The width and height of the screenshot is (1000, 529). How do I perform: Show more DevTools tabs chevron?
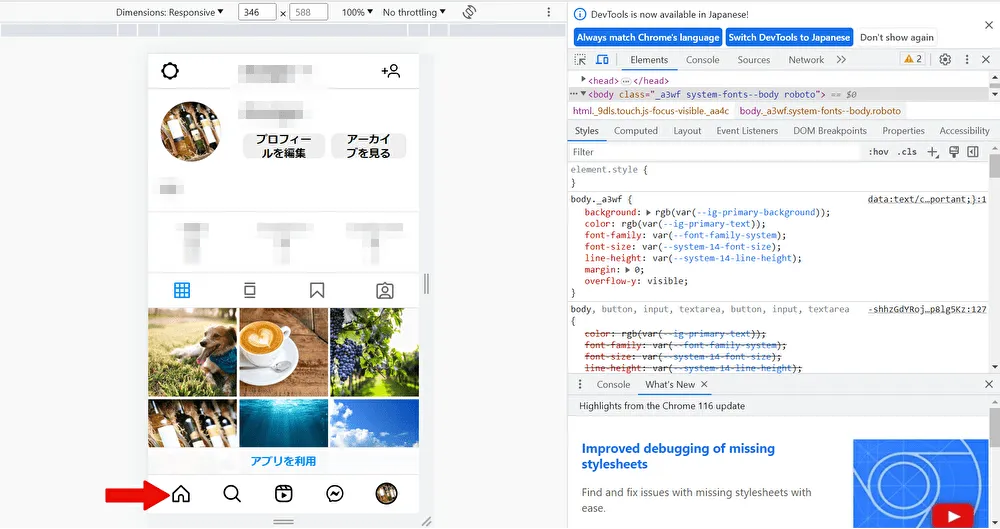[841, 59]
